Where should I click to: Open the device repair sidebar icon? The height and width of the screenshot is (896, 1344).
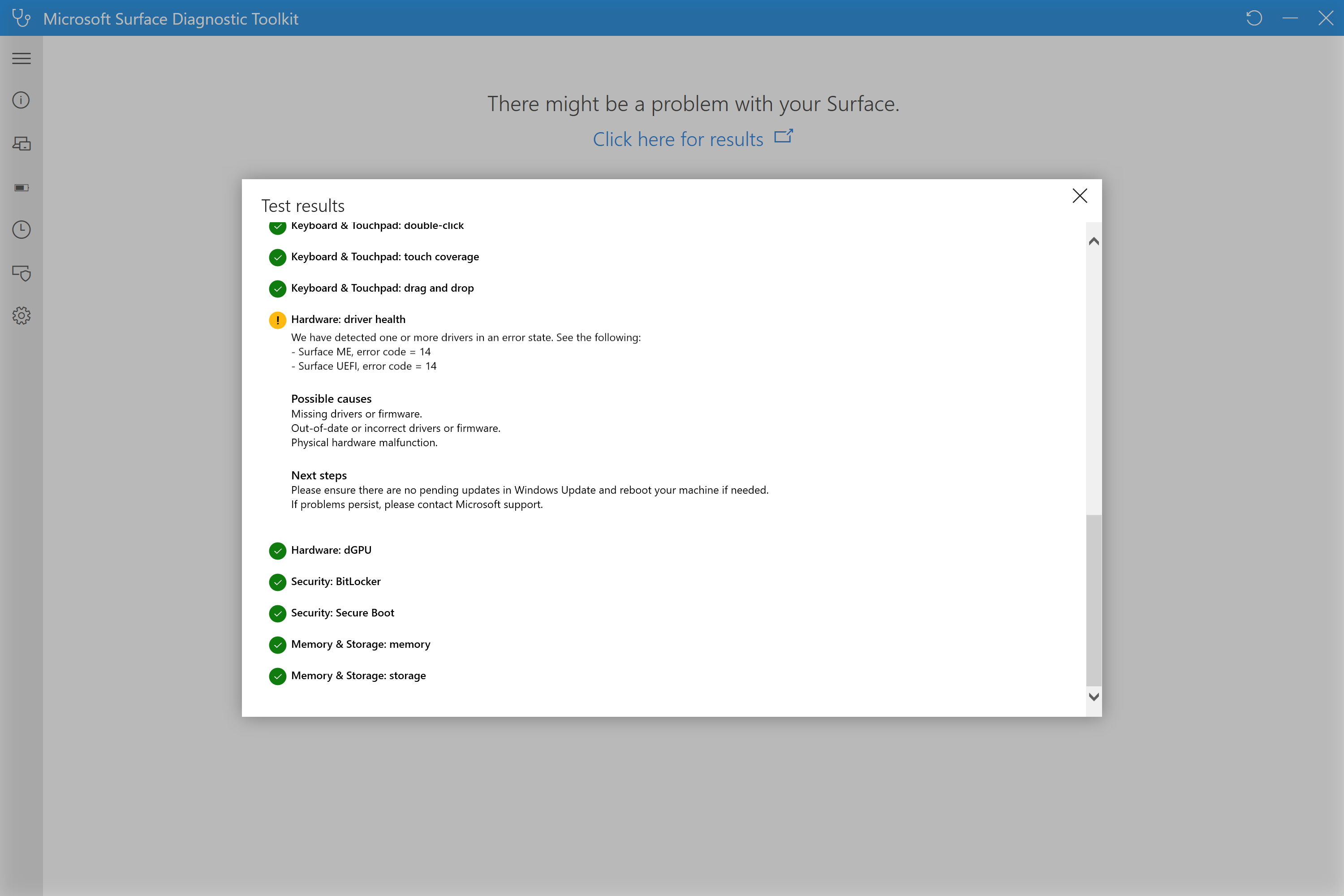(21, 143)
